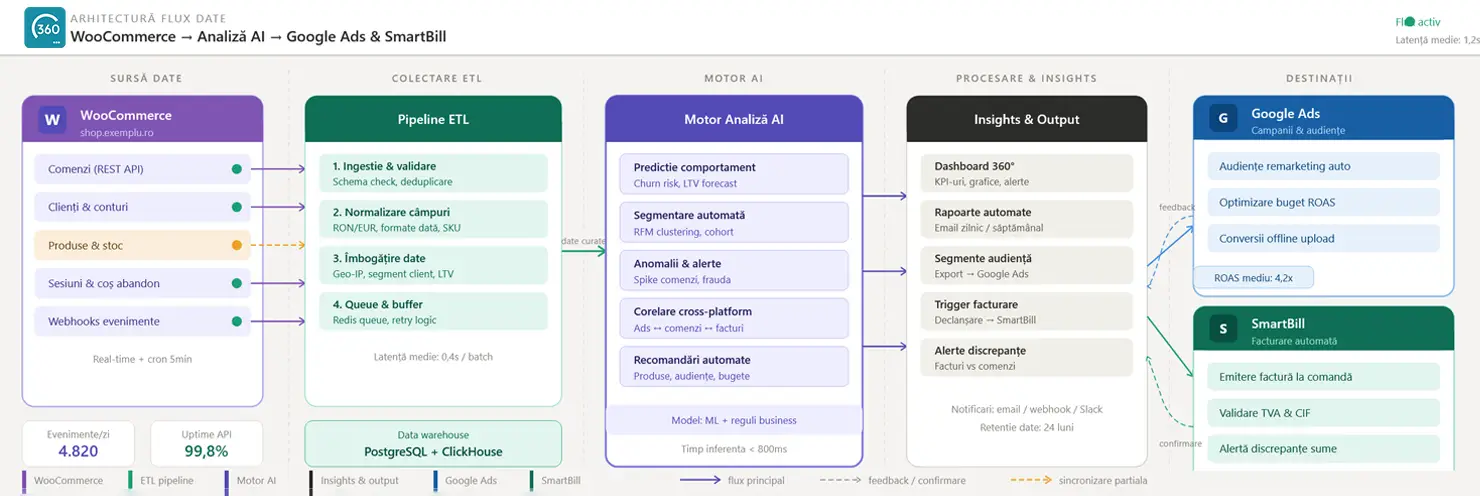
Task: Click Alertă discrepanțe sume
Action: point(1323,449)
